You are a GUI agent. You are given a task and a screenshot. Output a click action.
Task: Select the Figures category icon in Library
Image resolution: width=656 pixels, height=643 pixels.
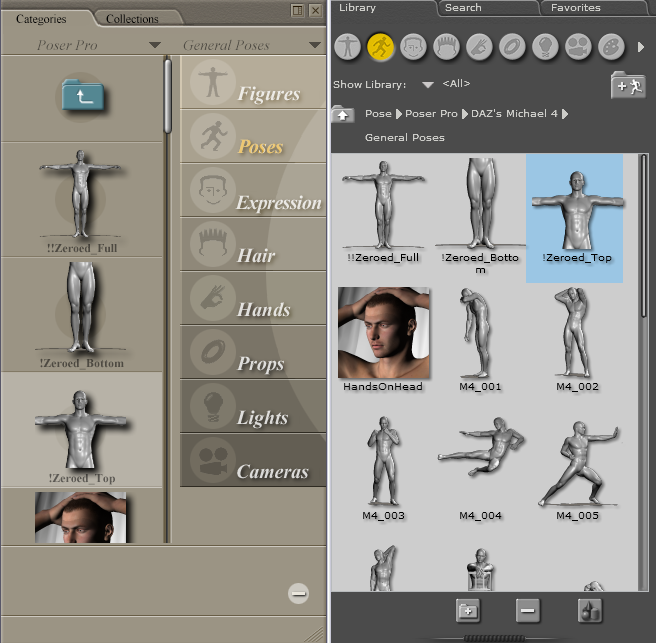coord(348,46)
